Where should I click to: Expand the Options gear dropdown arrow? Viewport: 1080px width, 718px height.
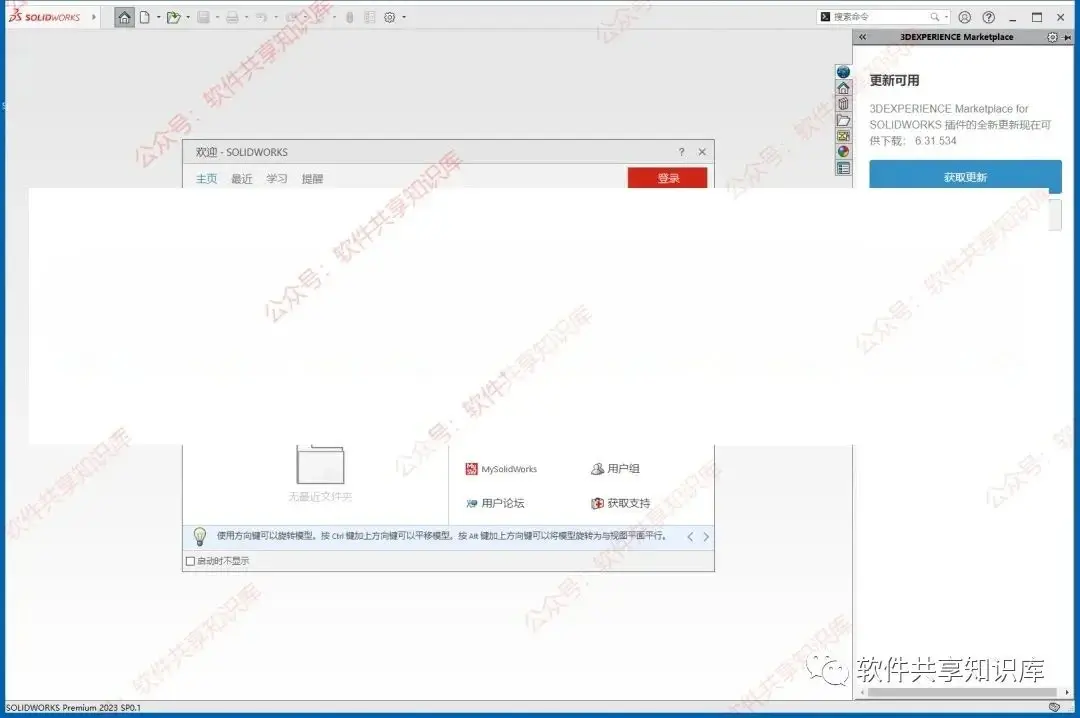(x=404, y=17)
